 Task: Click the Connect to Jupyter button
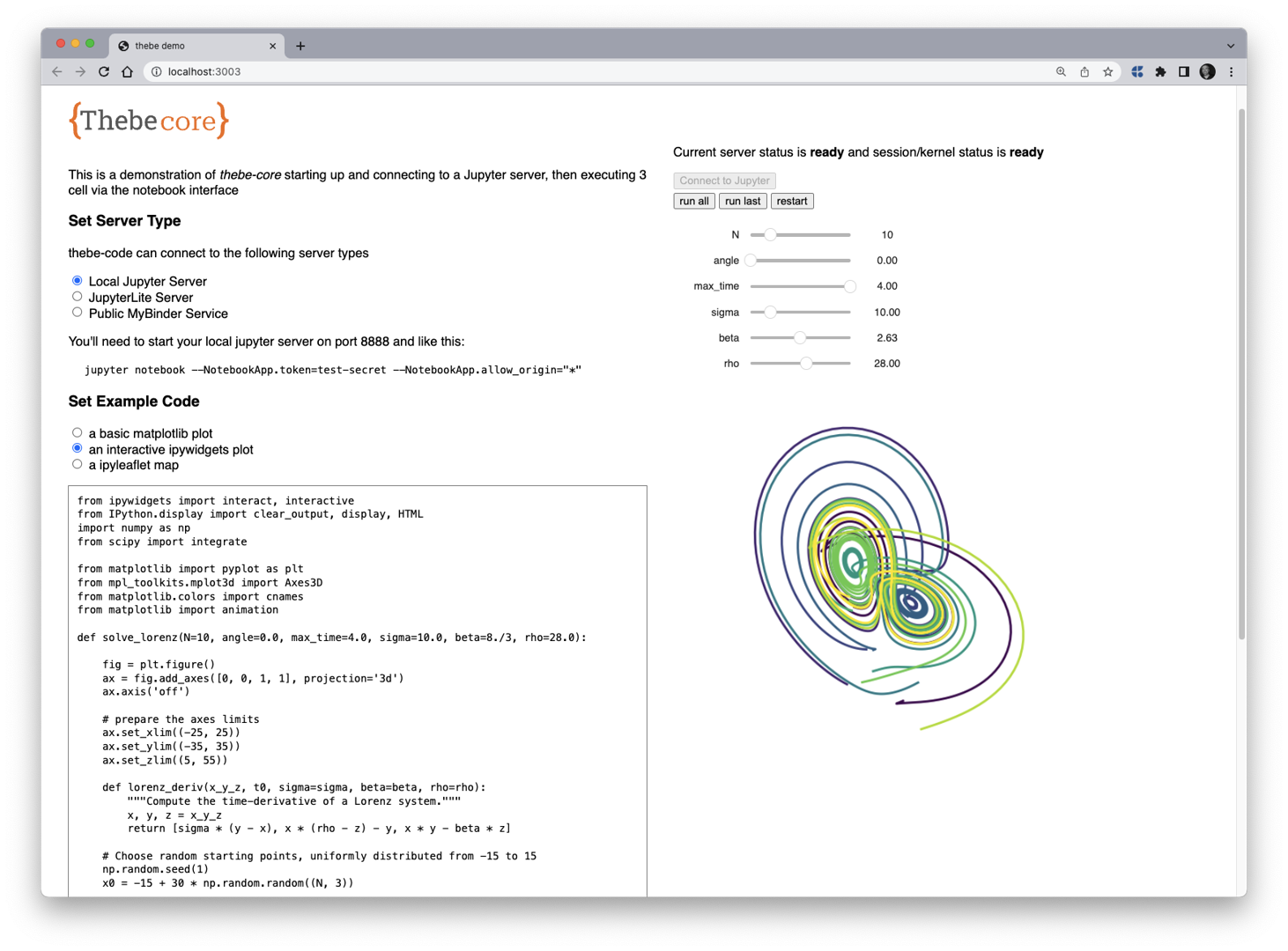[724, 181]
